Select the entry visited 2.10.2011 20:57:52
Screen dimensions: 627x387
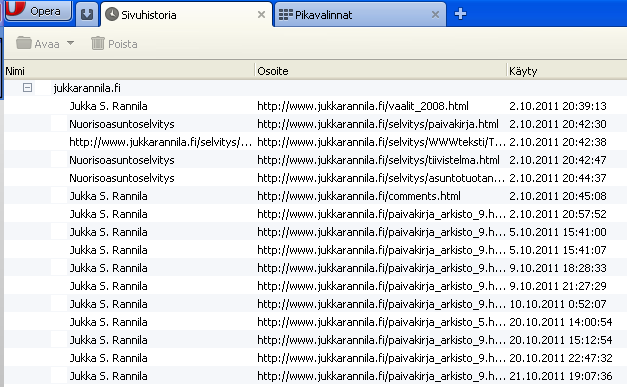315,214
